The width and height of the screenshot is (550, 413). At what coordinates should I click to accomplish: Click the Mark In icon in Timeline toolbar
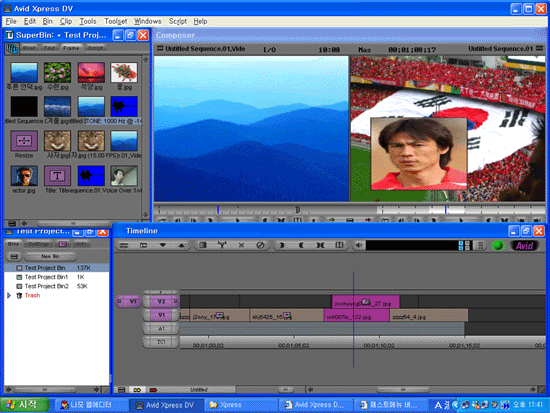(281, 245)
